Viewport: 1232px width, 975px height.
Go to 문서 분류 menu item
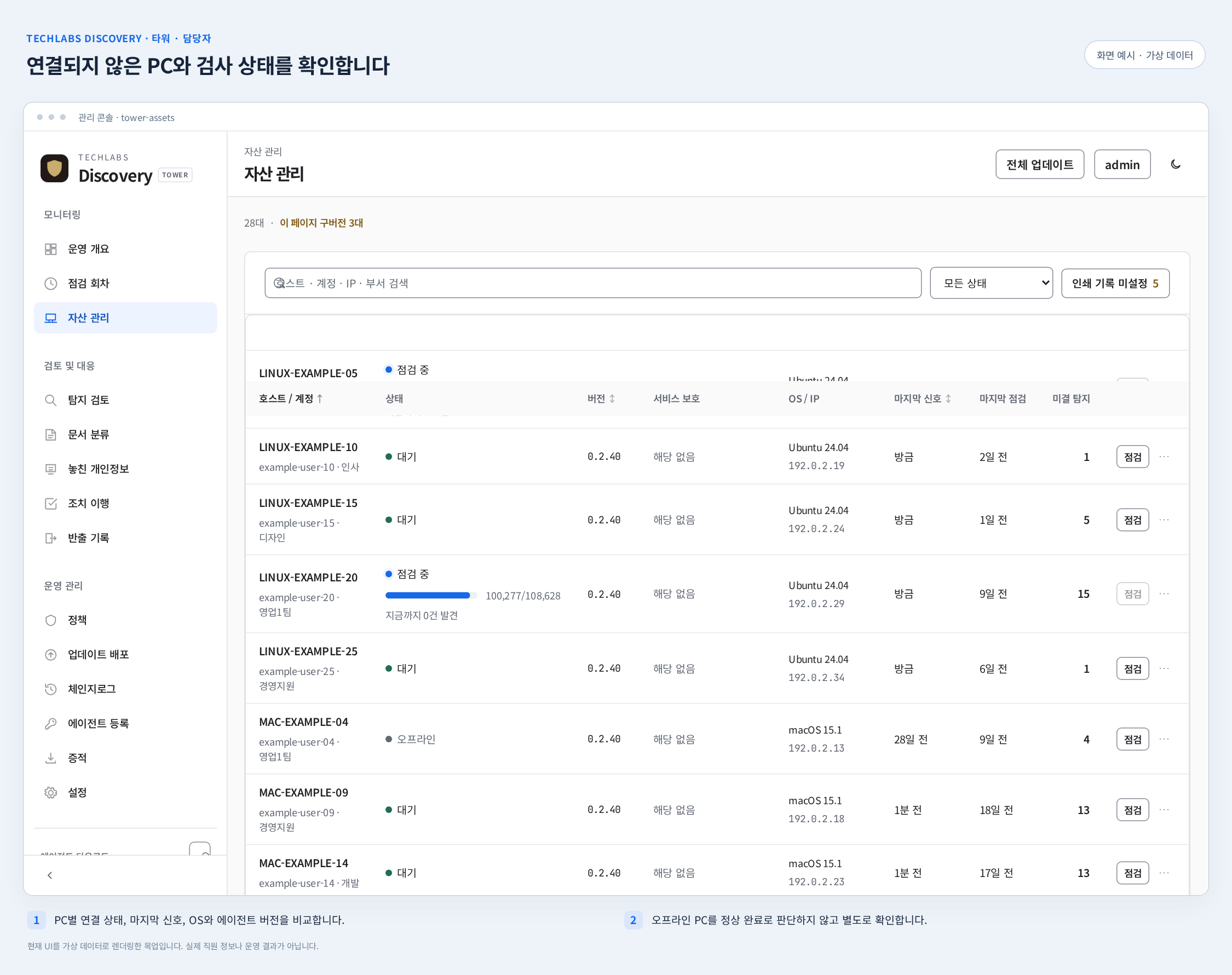pyautogui.click(x=125, y=435)
